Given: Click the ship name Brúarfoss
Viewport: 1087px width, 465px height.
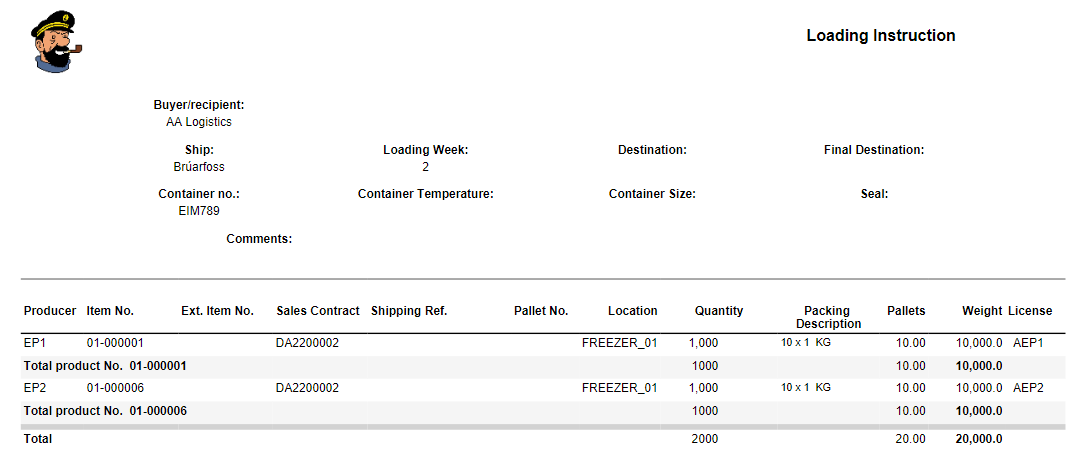Looking at the screenshot, I should pos(198,167).
